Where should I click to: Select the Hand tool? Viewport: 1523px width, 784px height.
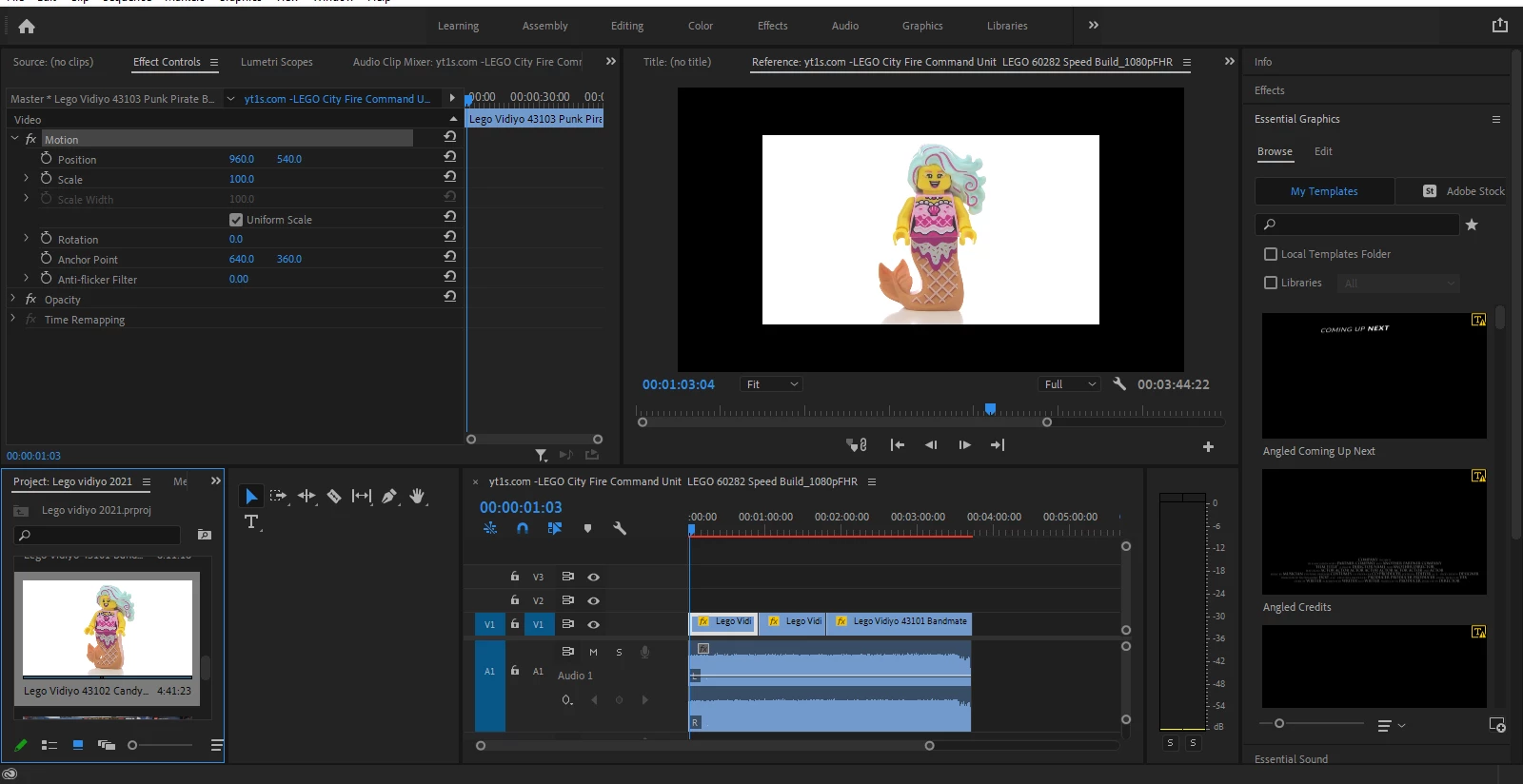point(417,496)
